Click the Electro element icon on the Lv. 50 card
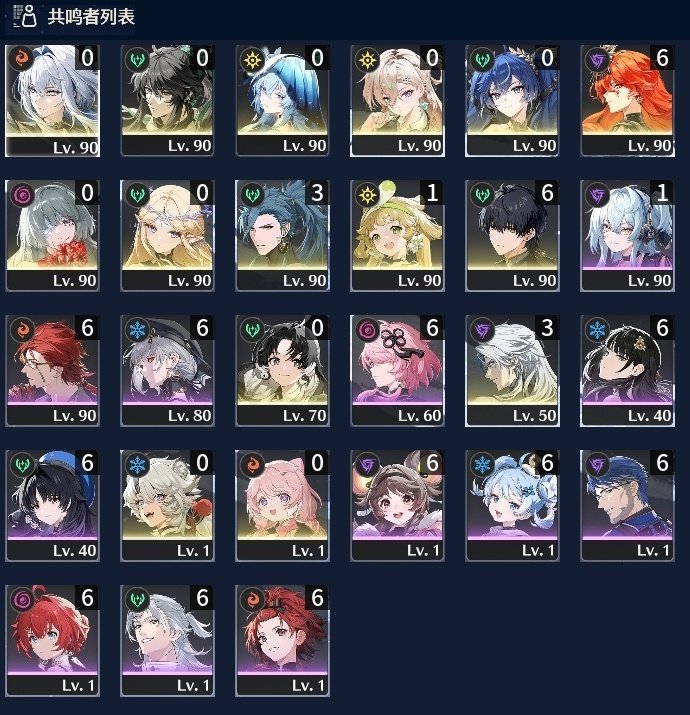 (482, 329)
